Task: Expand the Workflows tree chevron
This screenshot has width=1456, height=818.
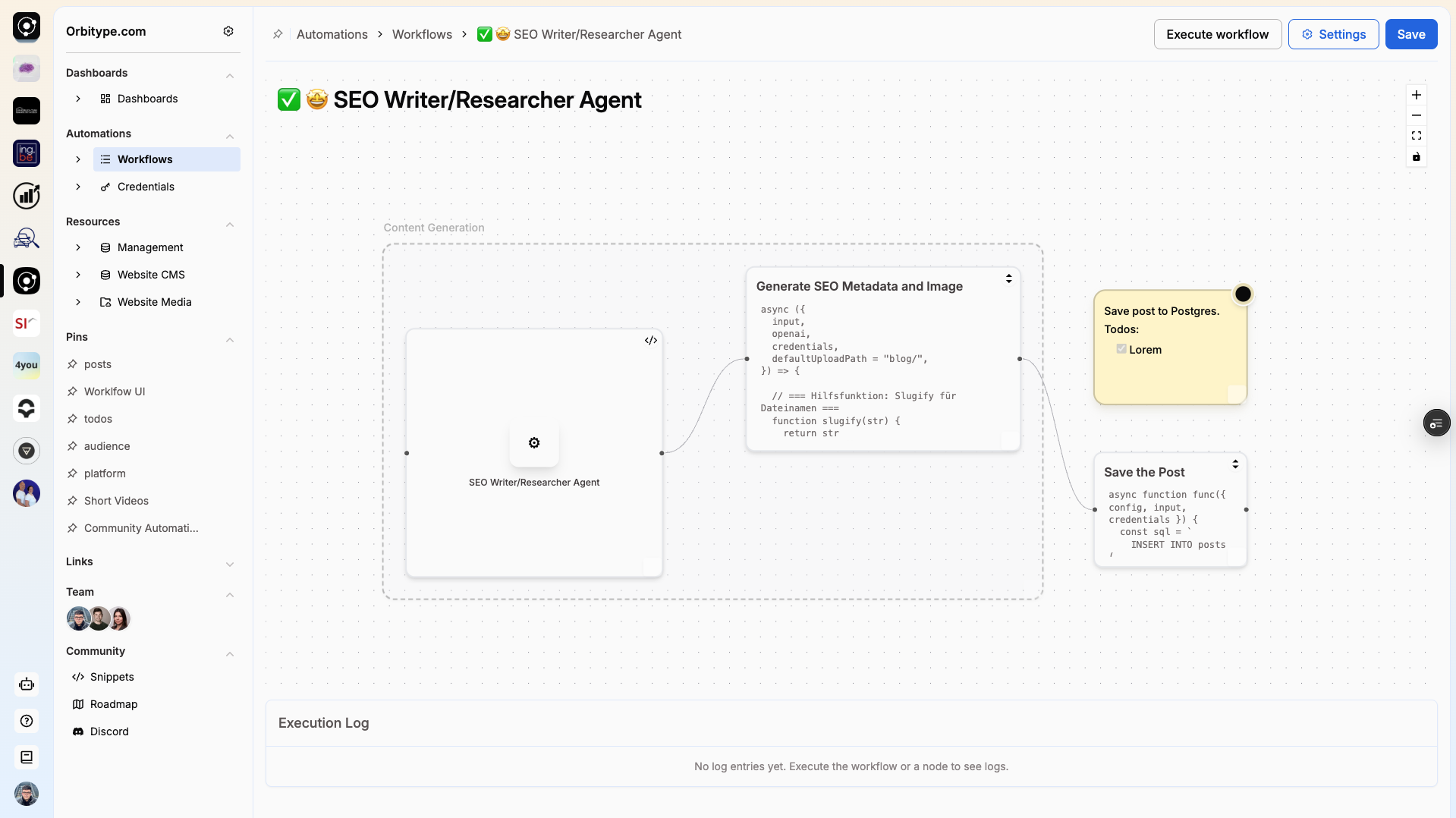Action: coord(78,159)
